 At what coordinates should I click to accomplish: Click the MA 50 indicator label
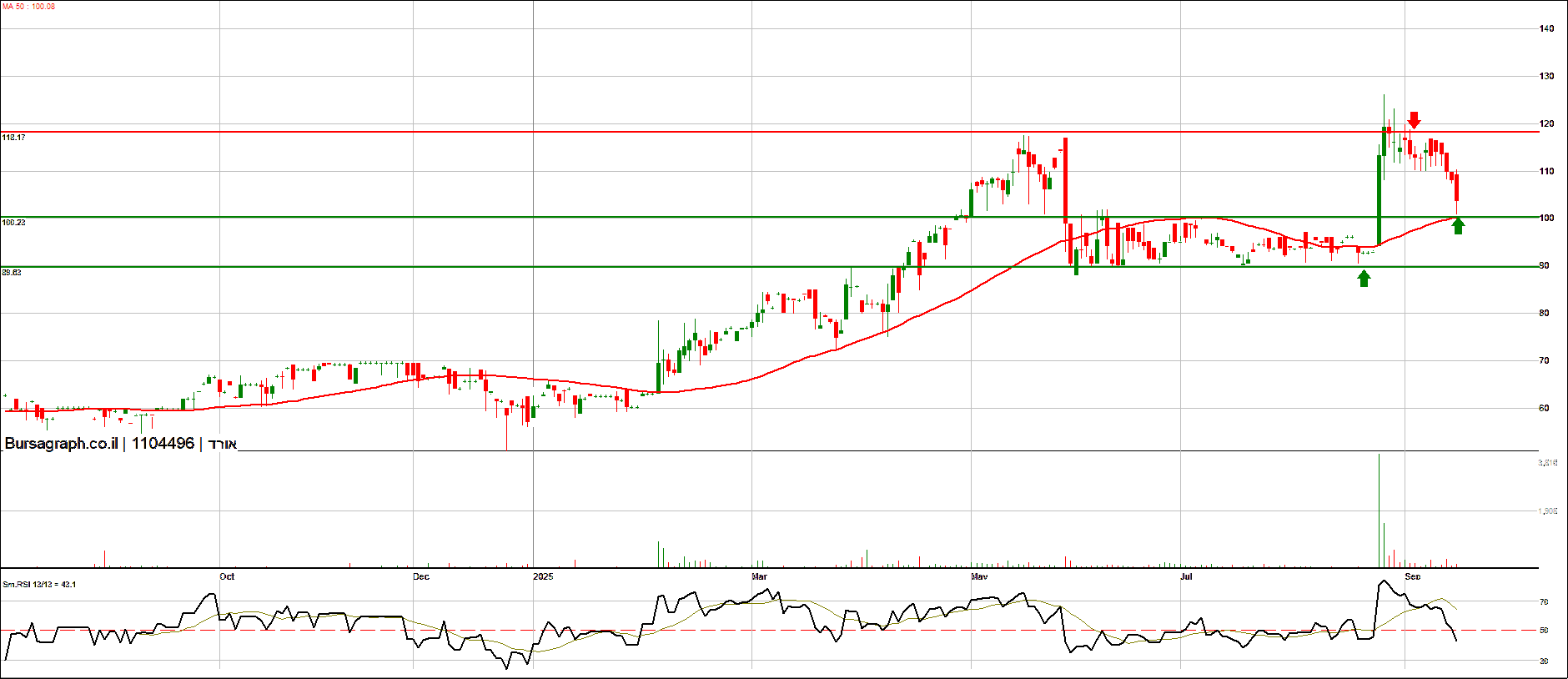point(28,7)
